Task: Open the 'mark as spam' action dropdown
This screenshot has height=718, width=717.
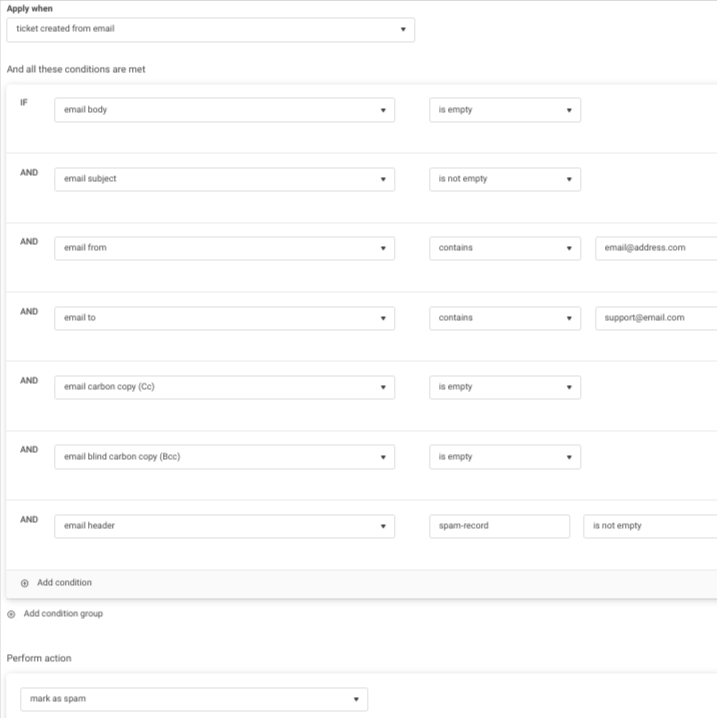Action: [x=194, y=699]
